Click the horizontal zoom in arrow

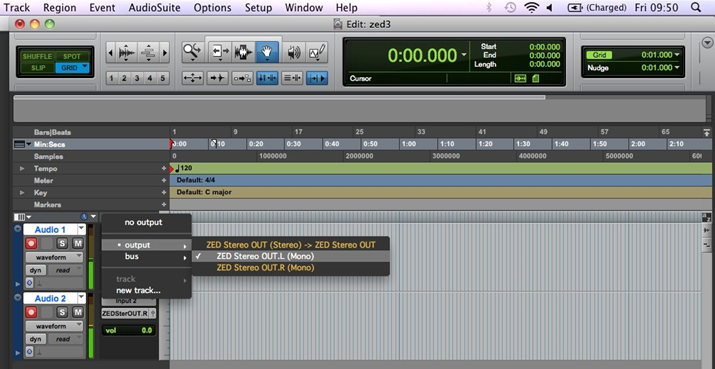pos(165,53)
